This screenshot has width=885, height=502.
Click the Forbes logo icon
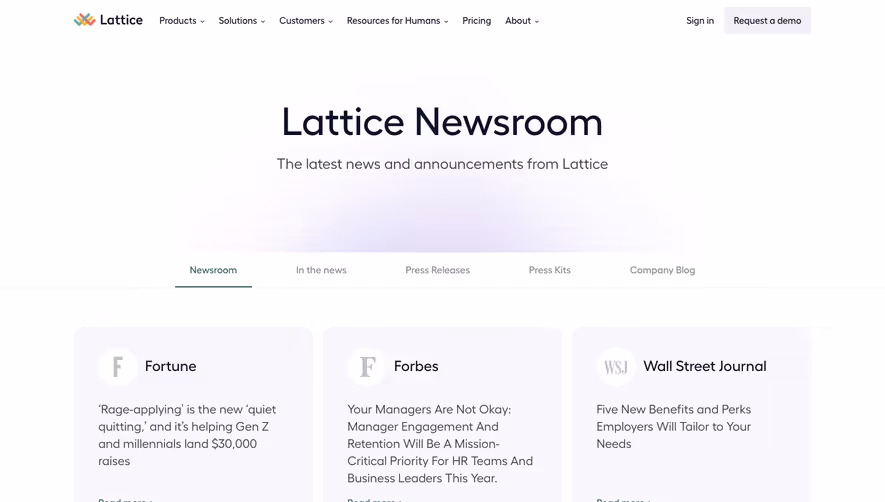coord(367,366)
